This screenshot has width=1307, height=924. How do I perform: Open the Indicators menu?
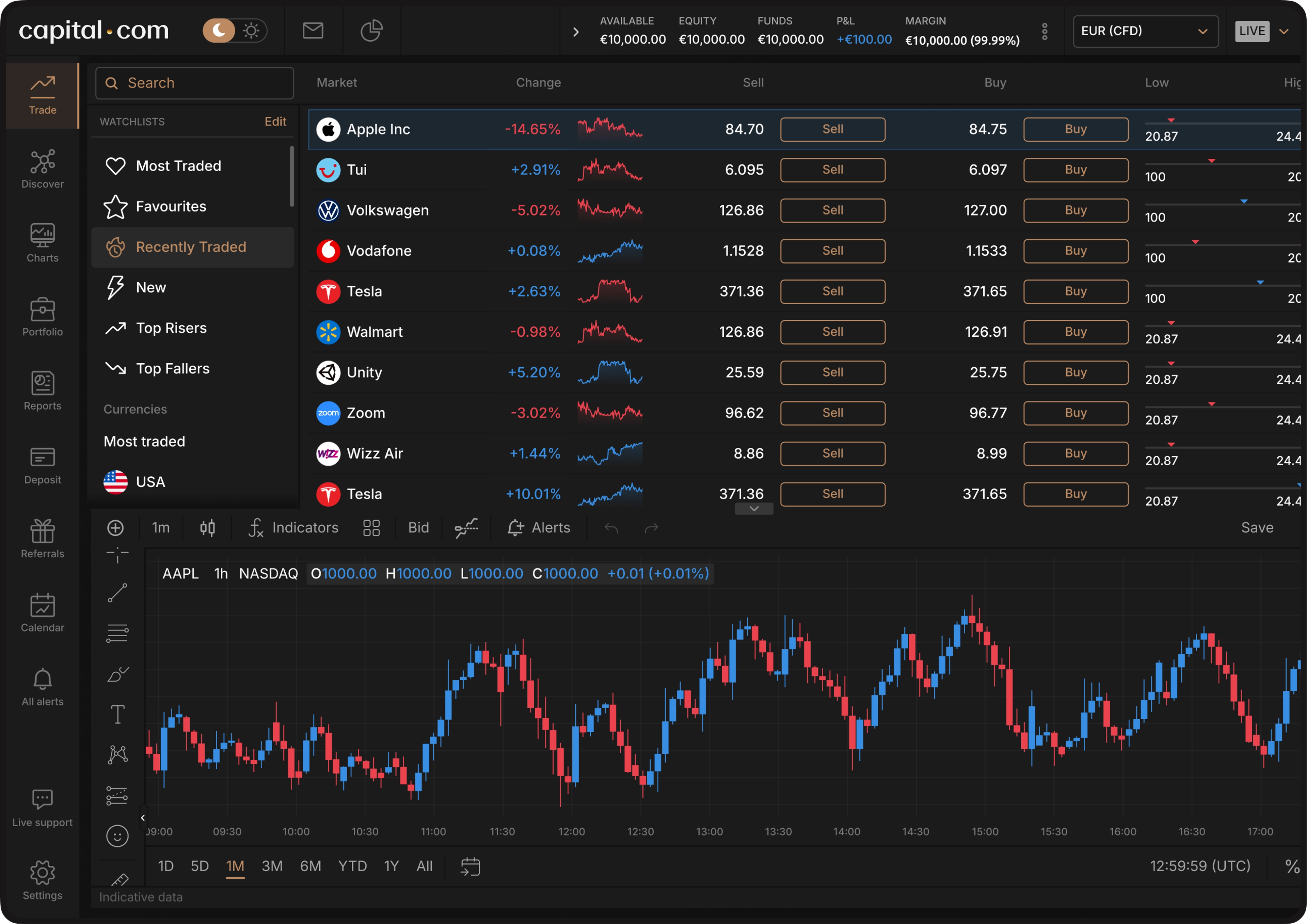293,528
